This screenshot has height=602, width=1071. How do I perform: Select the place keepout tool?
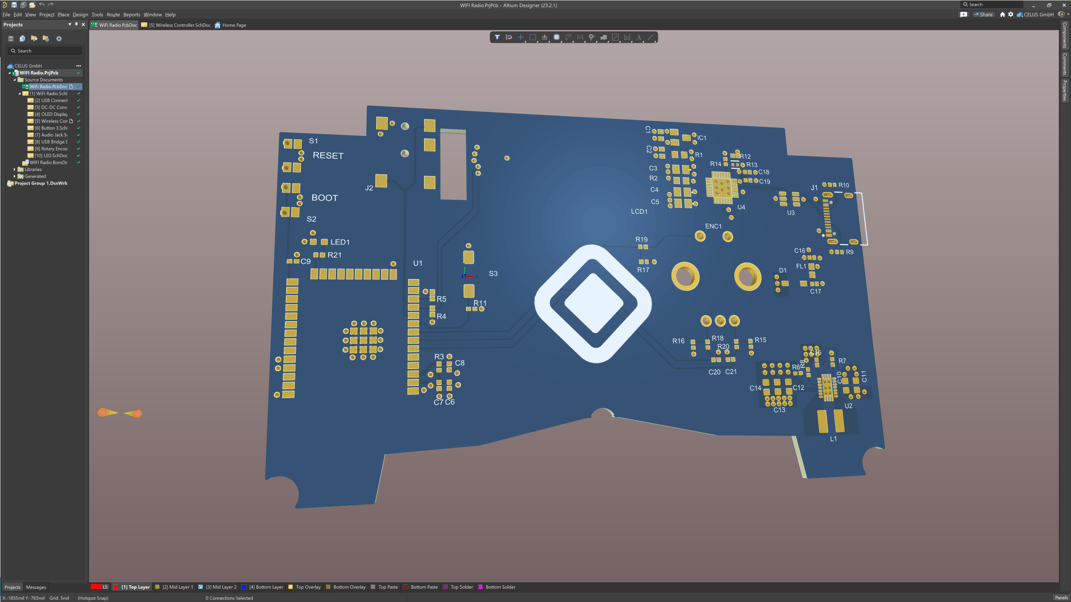[x=615, y=38]
